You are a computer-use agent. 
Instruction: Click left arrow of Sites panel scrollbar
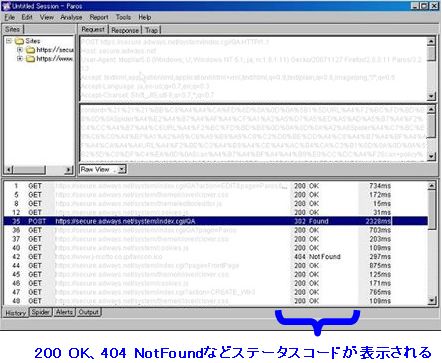tap(9, 170)
